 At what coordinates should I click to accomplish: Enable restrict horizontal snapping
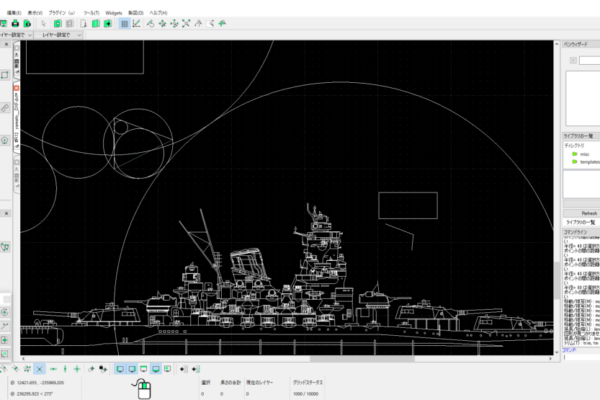click(x=53, y=369)
